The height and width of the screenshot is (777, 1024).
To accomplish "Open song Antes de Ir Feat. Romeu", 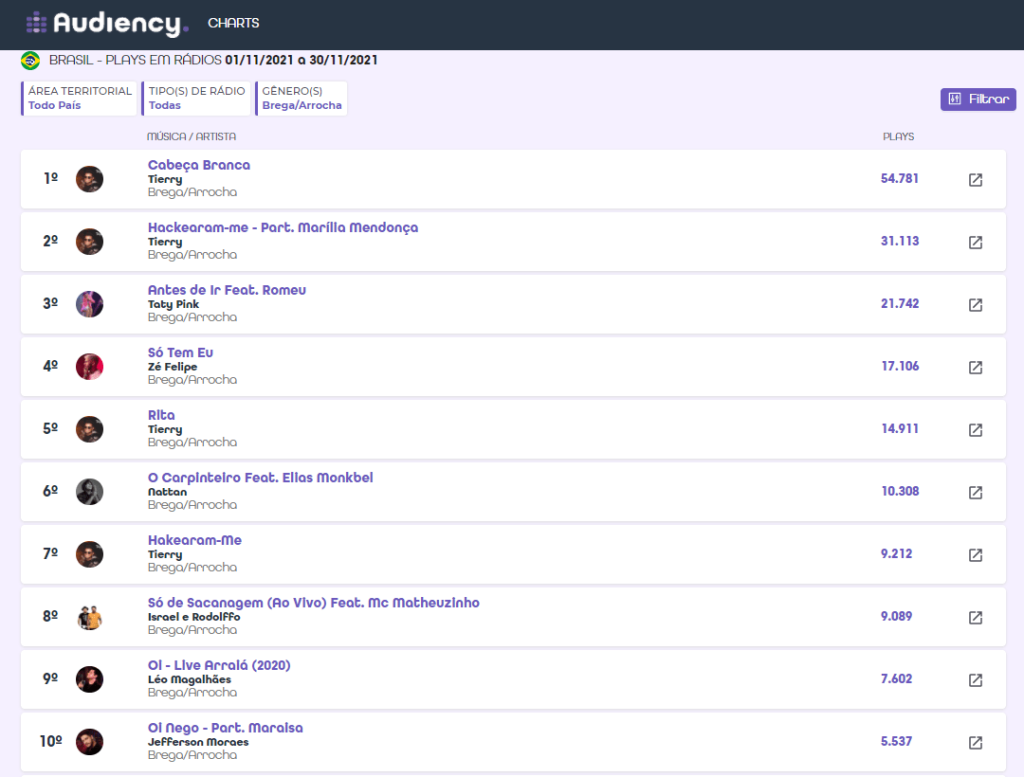I will pyautogui.click(x=227, y=290).
